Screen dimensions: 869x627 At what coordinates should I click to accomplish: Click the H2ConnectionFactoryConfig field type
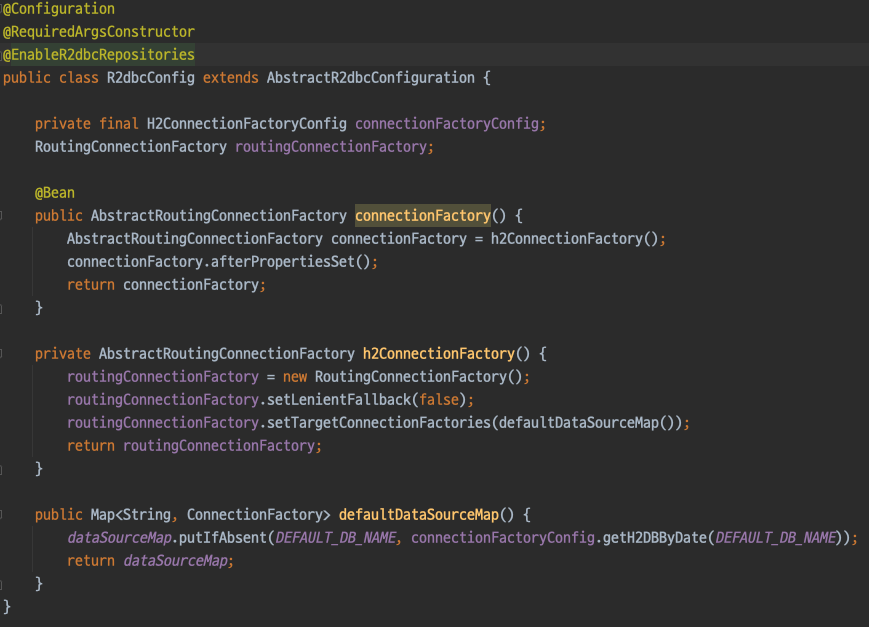247,124
